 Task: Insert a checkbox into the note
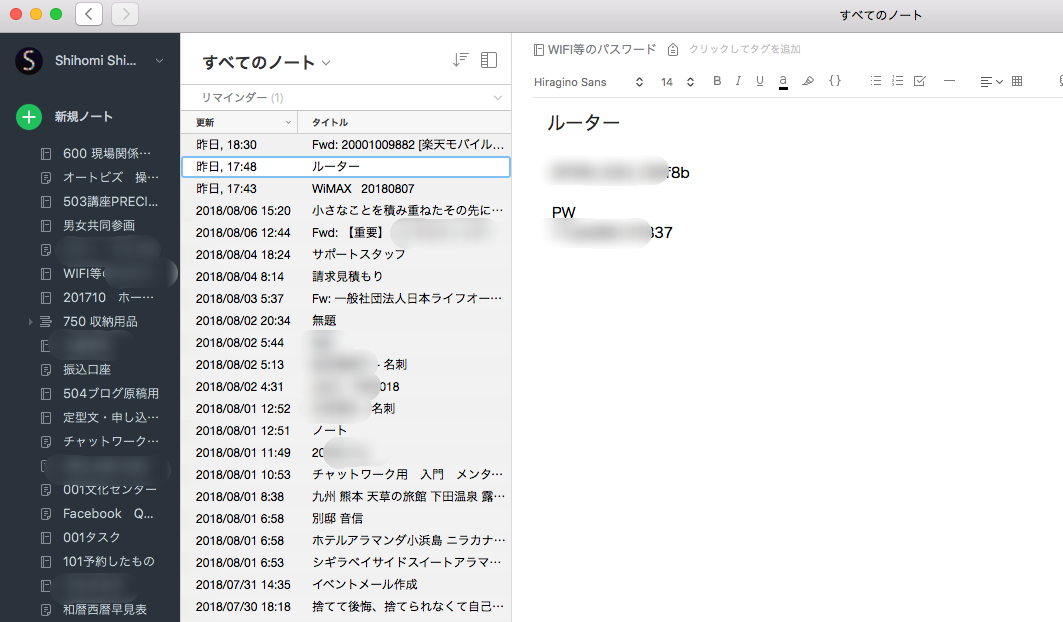pyautogui.click(x=919, y=81)
